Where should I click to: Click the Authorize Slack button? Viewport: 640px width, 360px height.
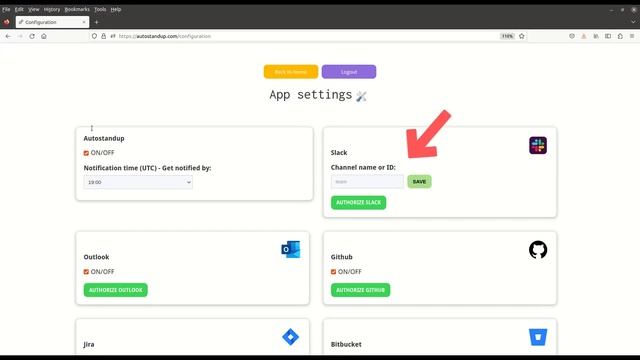[358, 202]
